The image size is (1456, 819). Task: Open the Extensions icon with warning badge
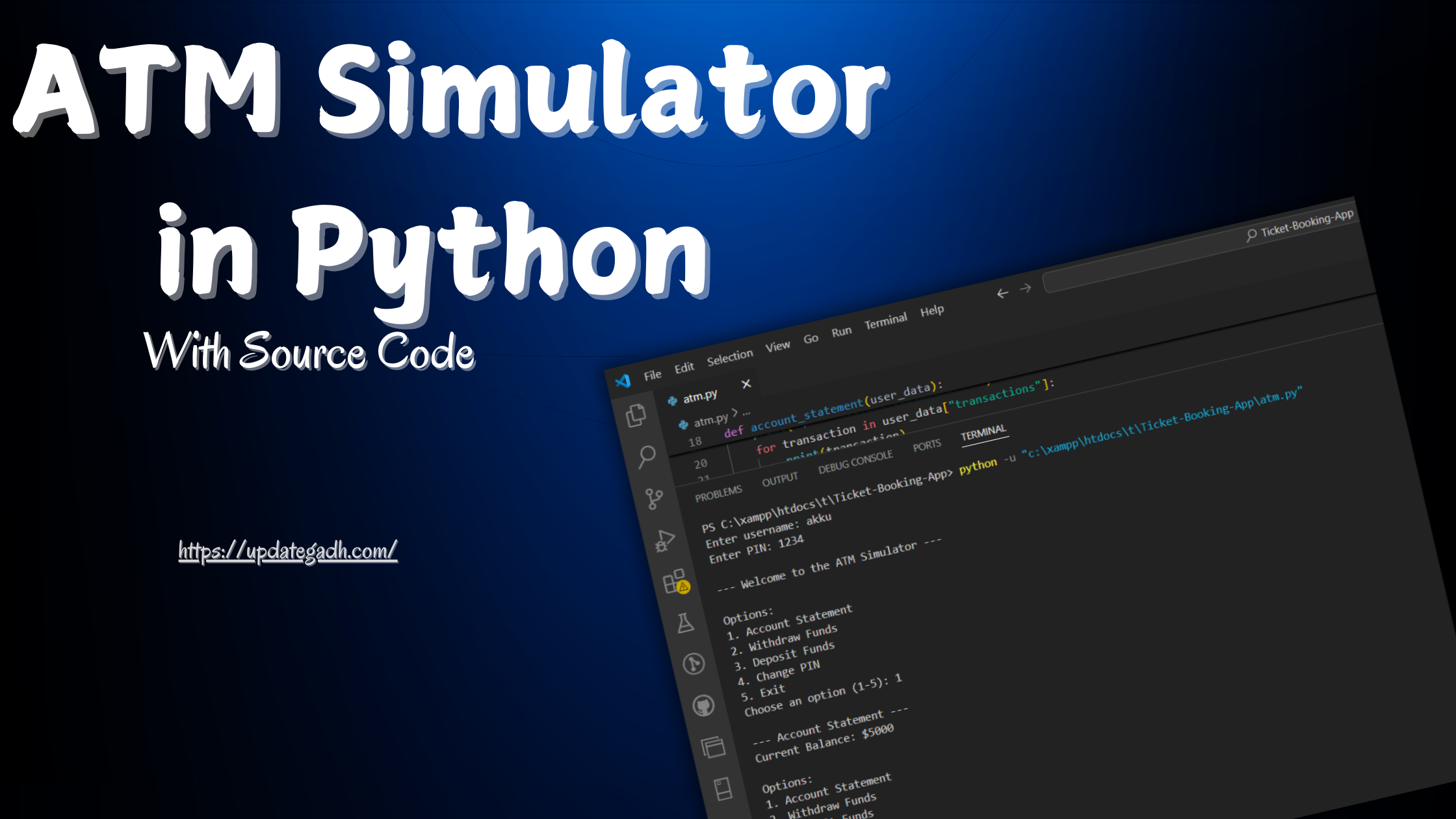click(x=675, y=582)
